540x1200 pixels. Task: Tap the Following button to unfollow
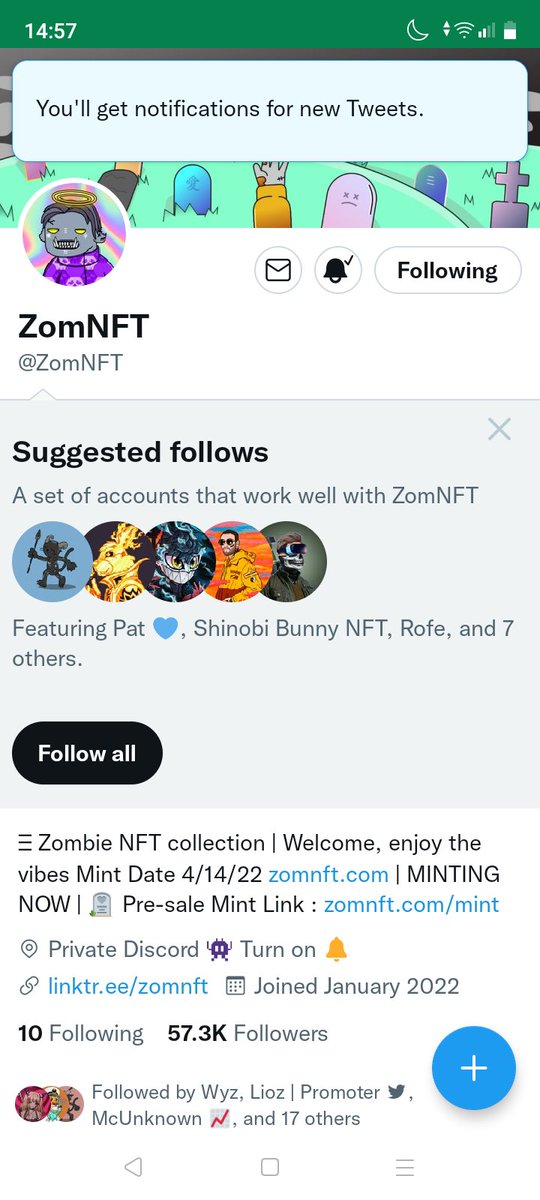click(447, 270)
